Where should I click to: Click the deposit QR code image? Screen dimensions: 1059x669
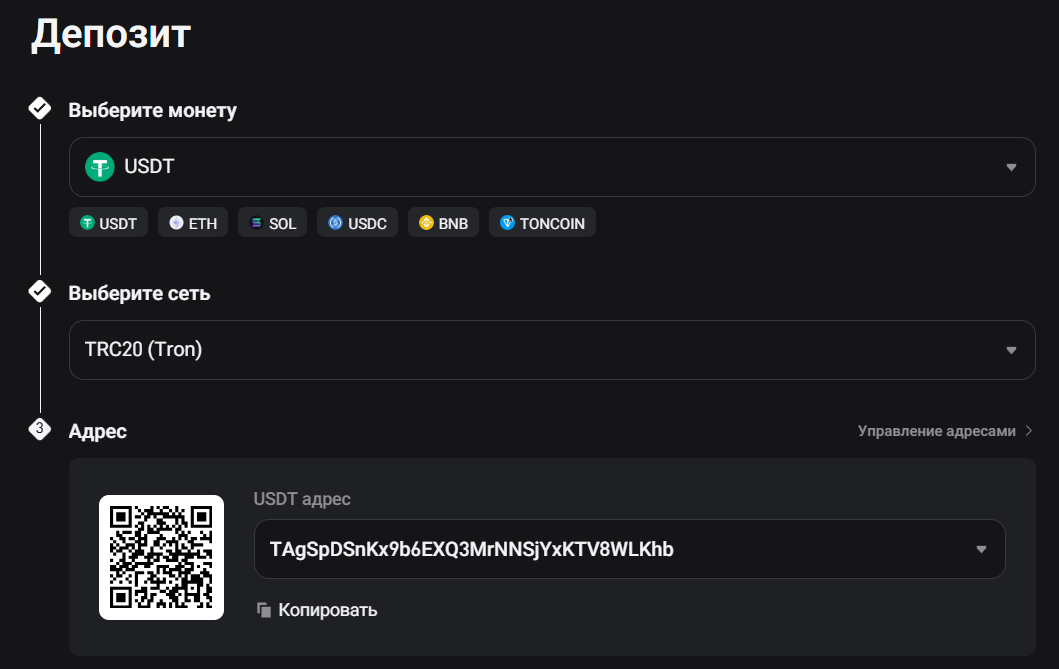161,557
